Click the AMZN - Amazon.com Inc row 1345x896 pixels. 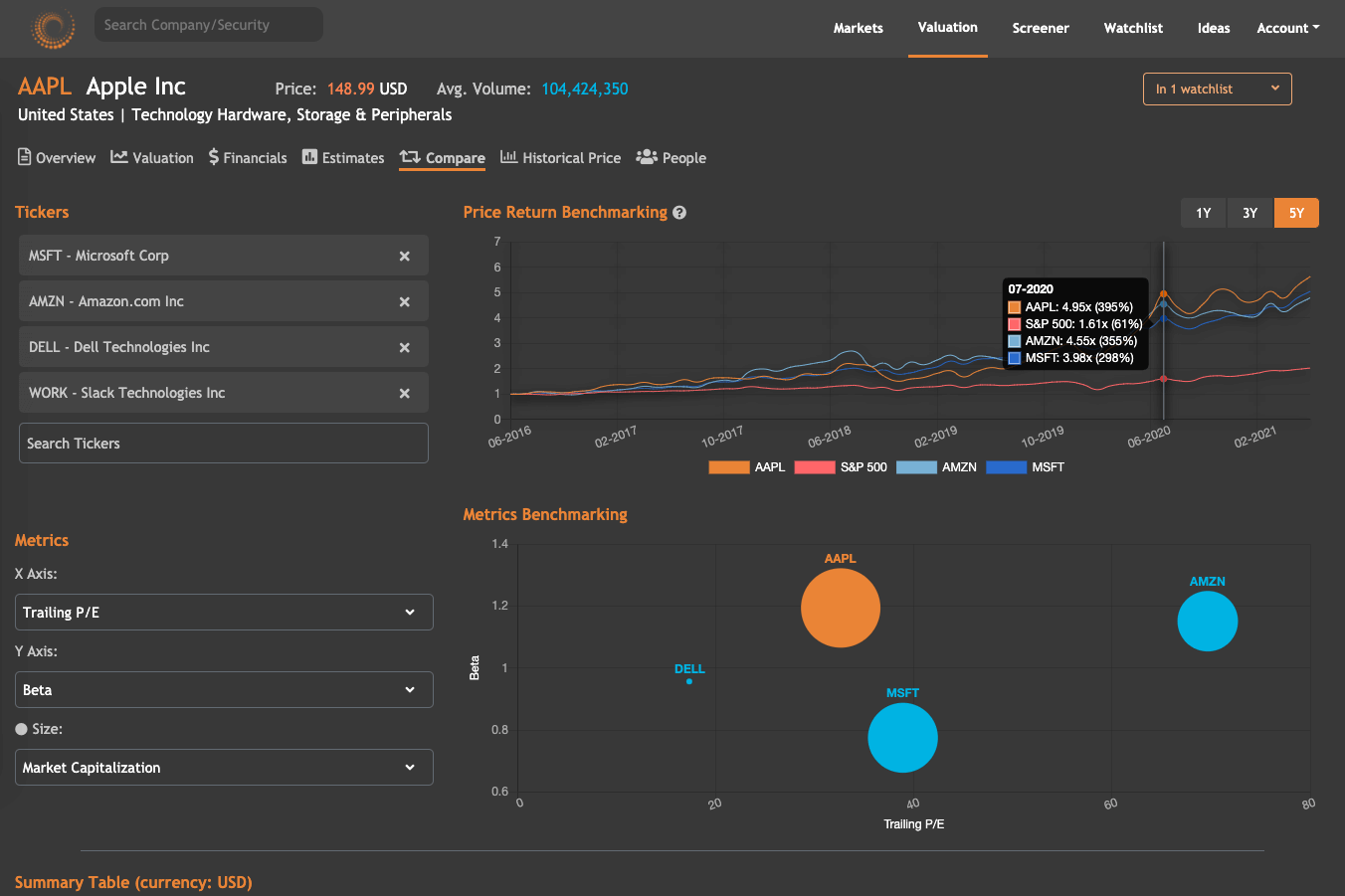(224, 301)
